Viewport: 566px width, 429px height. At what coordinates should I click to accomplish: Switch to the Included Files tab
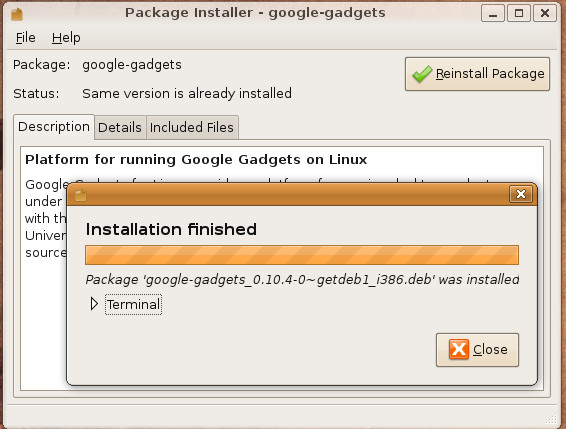pyautogui.click(x=192, y=127)
